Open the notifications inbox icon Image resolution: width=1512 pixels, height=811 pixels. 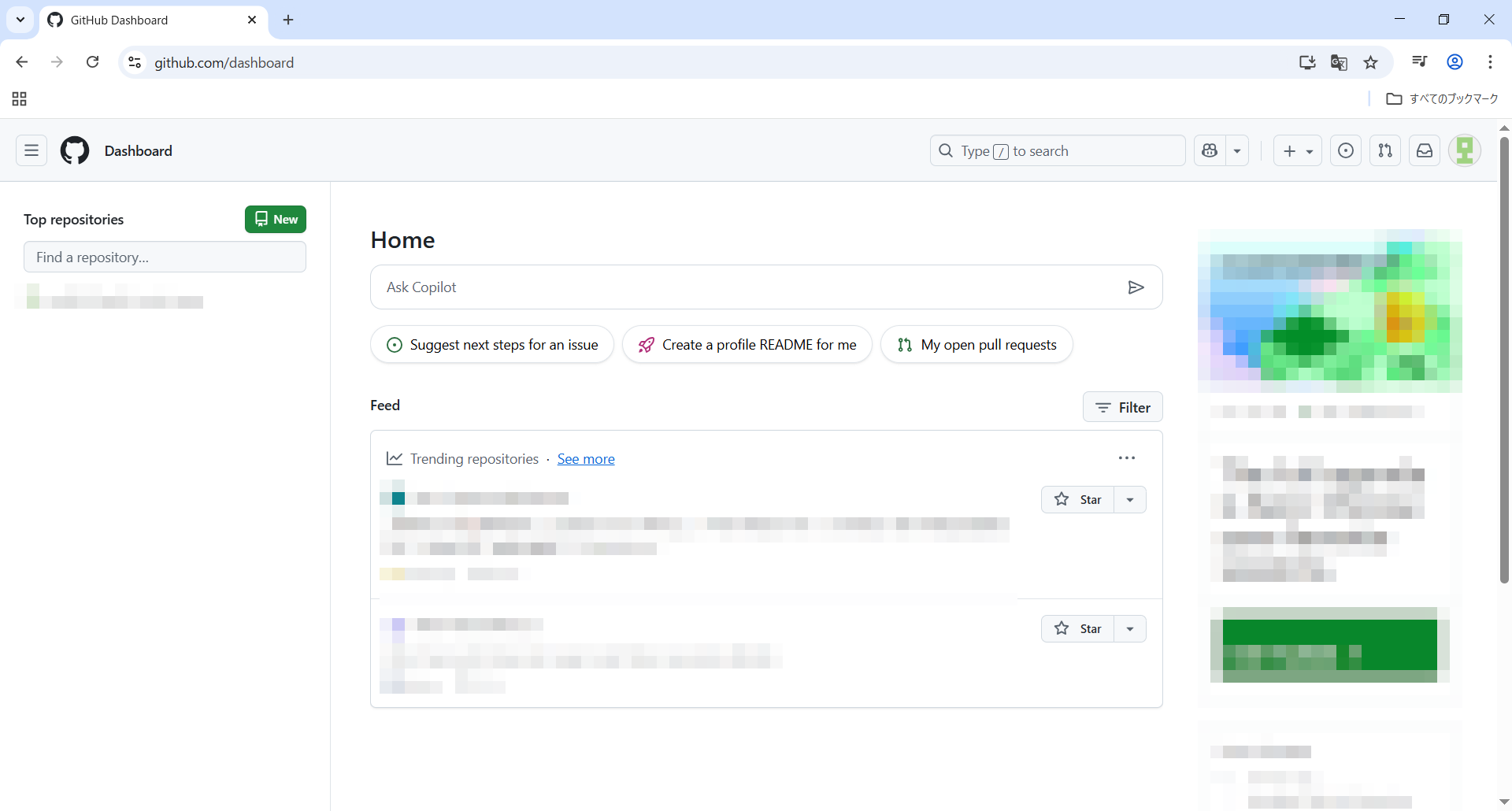click(x=1425, y=150)
